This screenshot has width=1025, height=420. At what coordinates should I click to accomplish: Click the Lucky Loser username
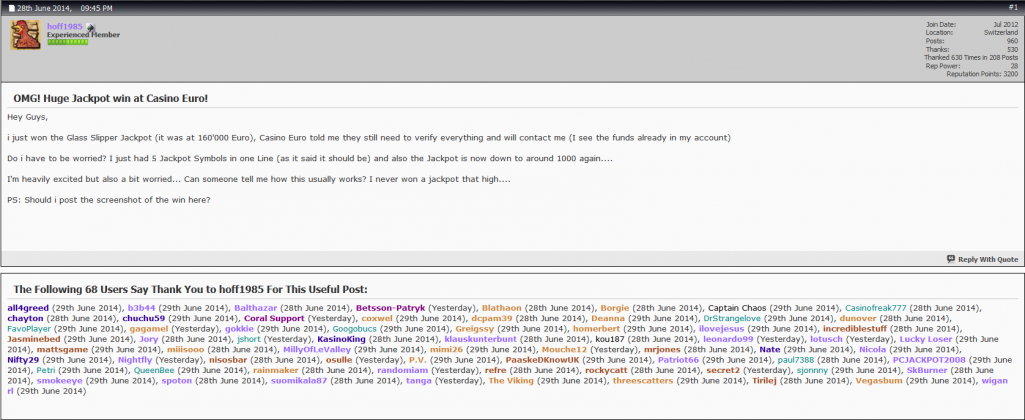[x=926, y=339]
